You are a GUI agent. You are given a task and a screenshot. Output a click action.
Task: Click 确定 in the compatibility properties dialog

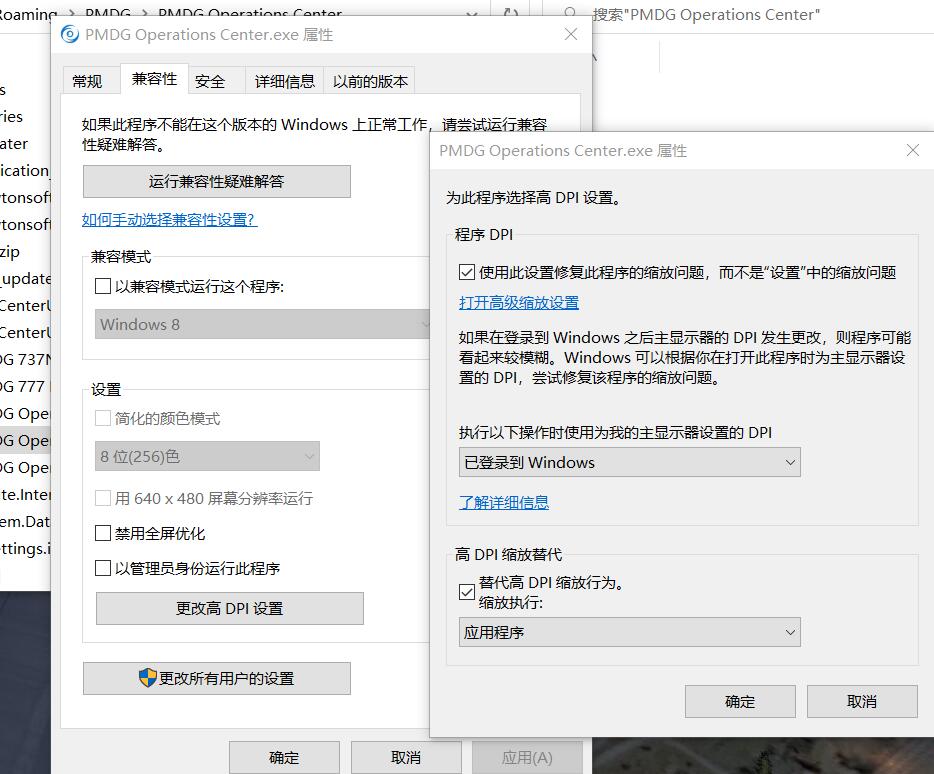pyautogui.click(x=284, y=757)
